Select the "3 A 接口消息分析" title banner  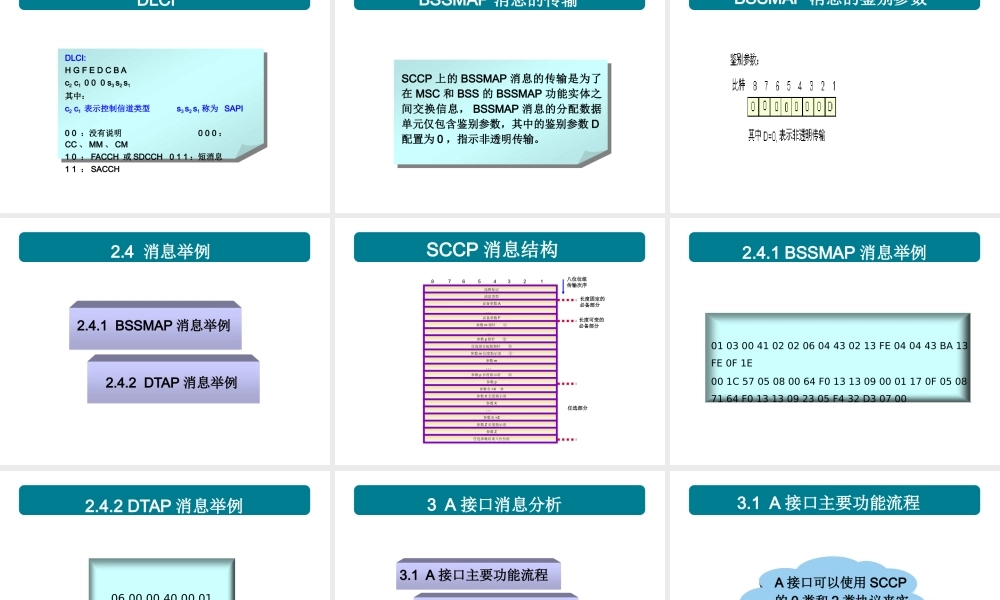499,501
